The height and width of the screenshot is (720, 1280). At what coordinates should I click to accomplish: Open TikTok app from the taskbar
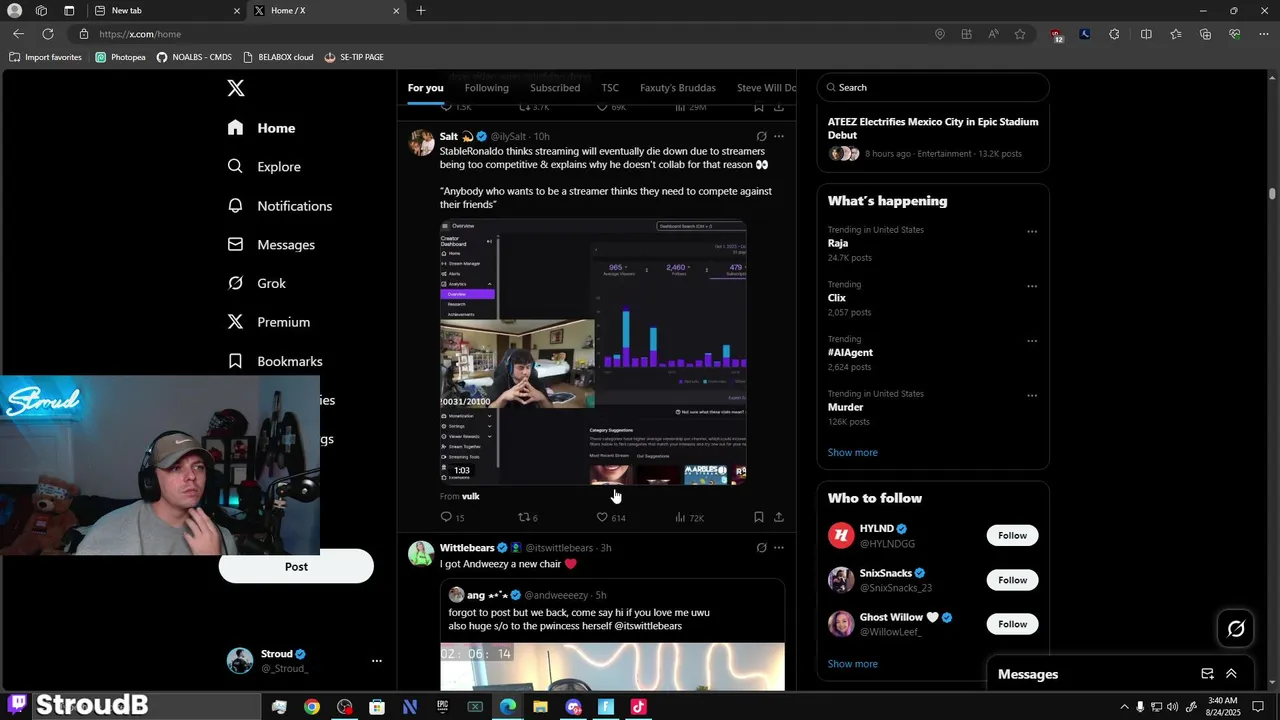tap(638, 707)
